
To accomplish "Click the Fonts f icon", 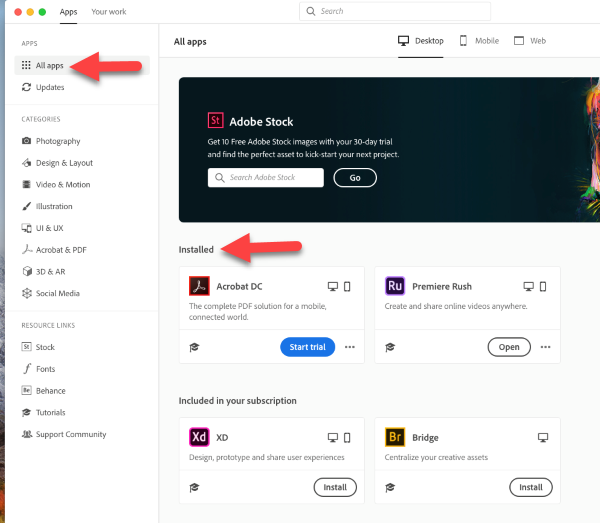I will [27, 369].
